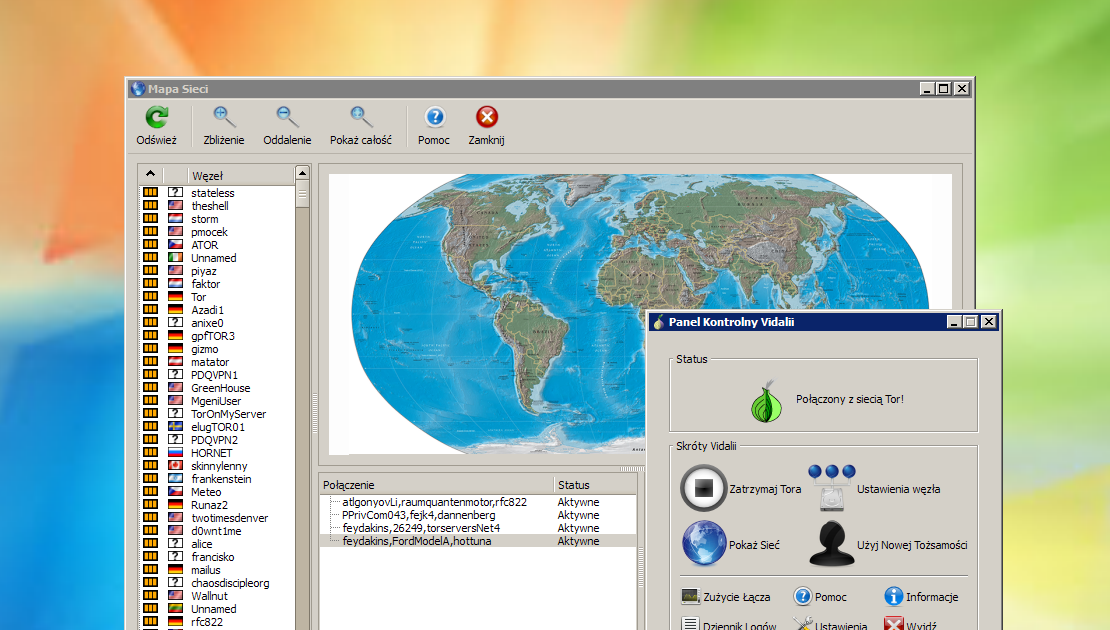
Task: Select the theshell relay
Action: (210, 206)
